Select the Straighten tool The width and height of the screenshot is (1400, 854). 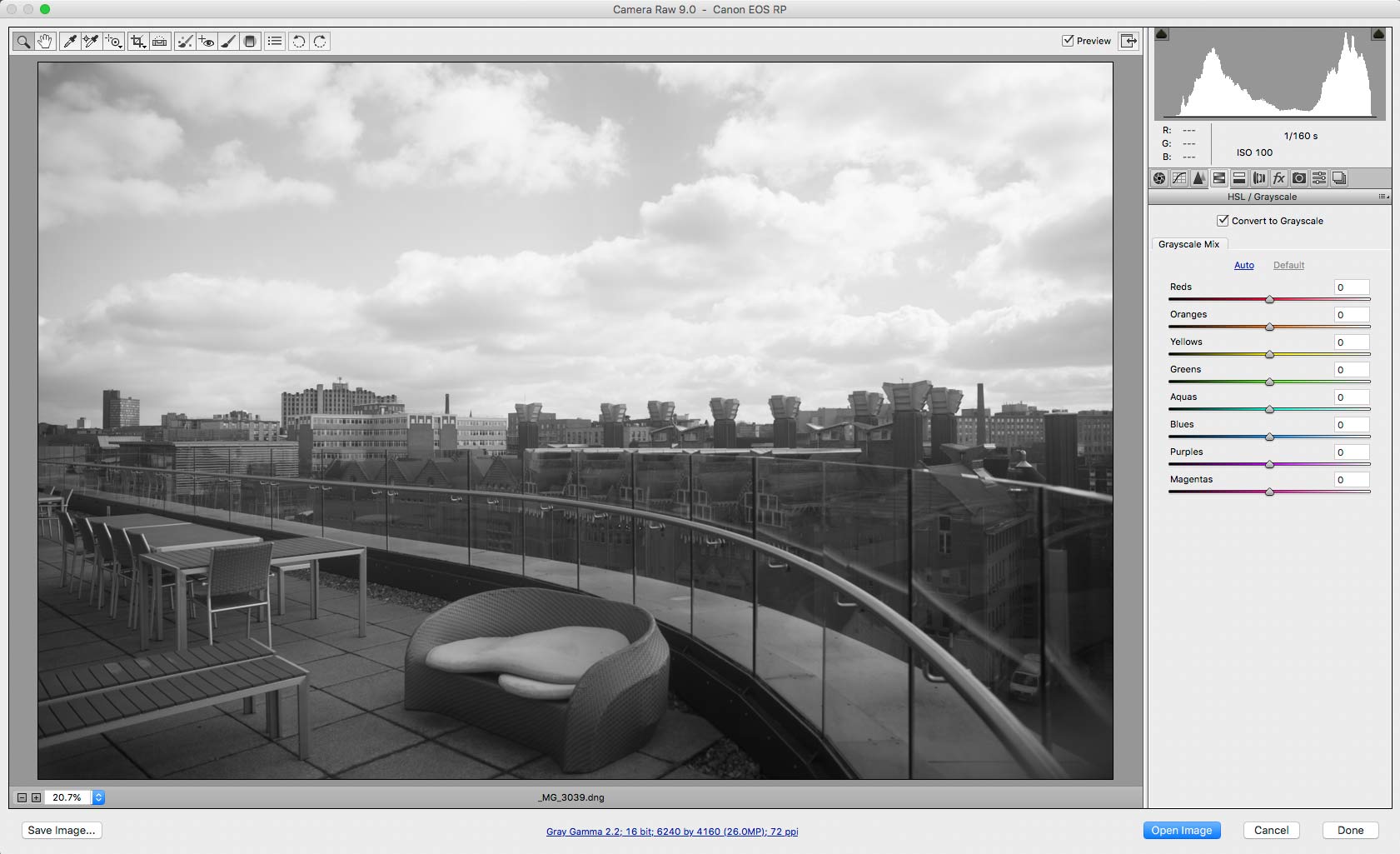click(160, 41)
